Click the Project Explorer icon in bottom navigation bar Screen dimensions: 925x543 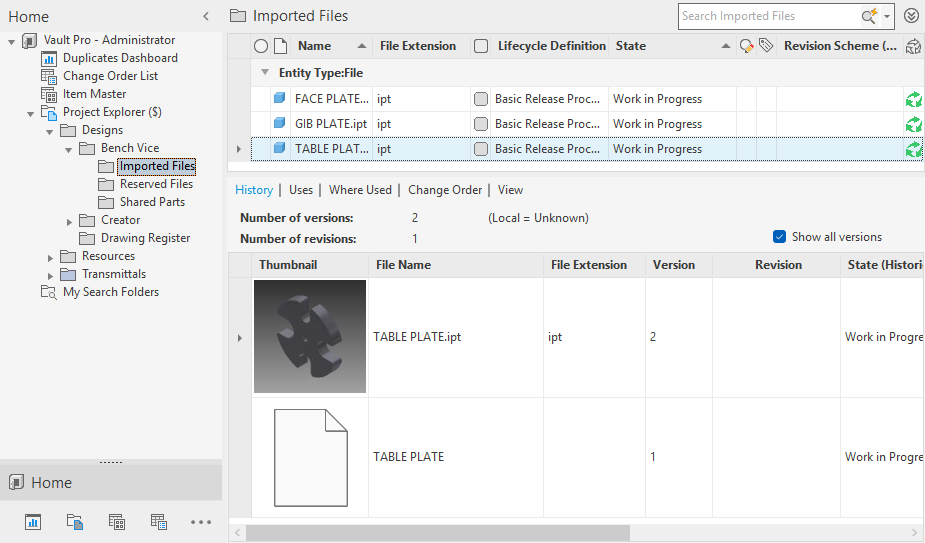click(x=74, y=521)
